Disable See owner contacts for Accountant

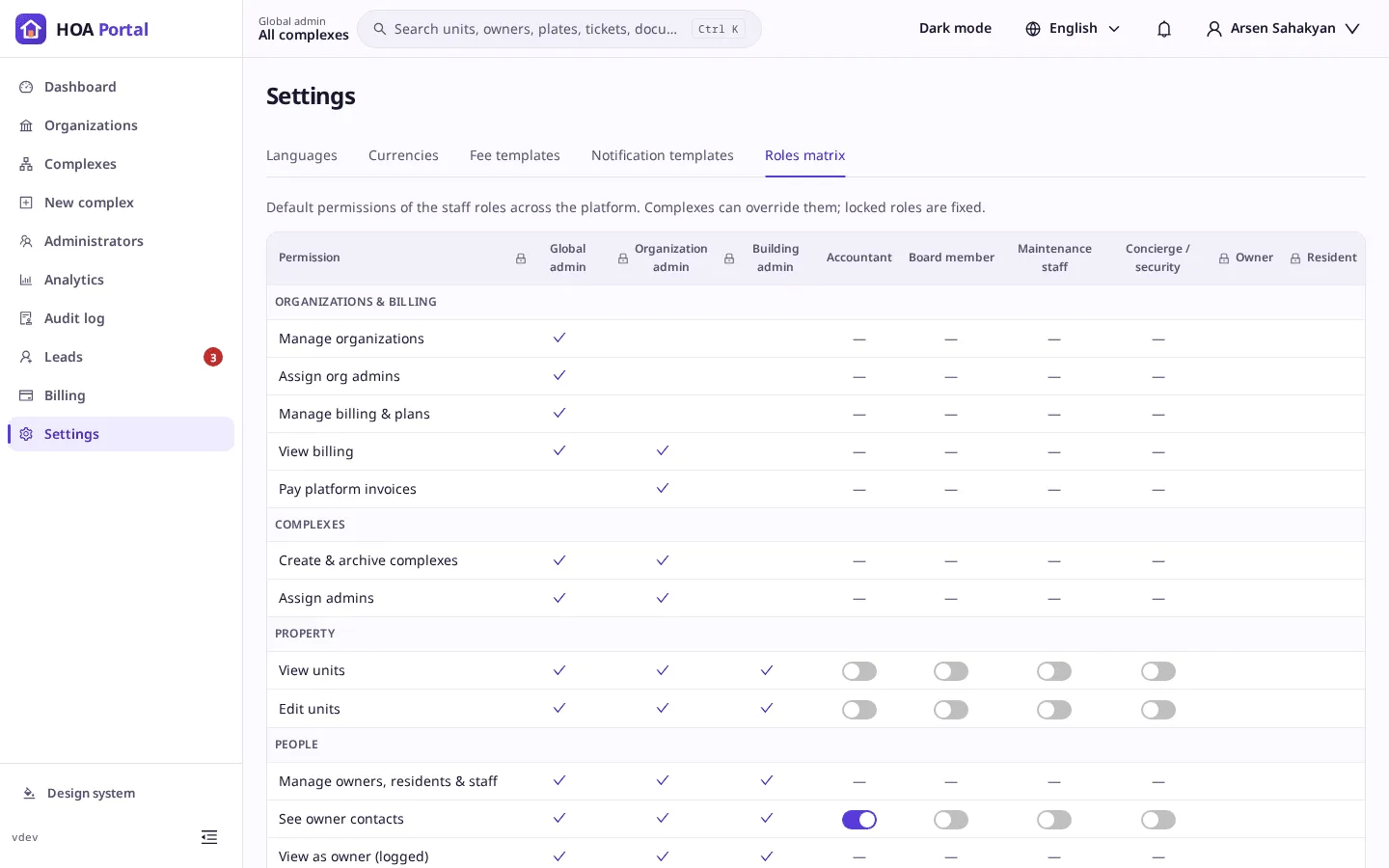coord(859,820)
